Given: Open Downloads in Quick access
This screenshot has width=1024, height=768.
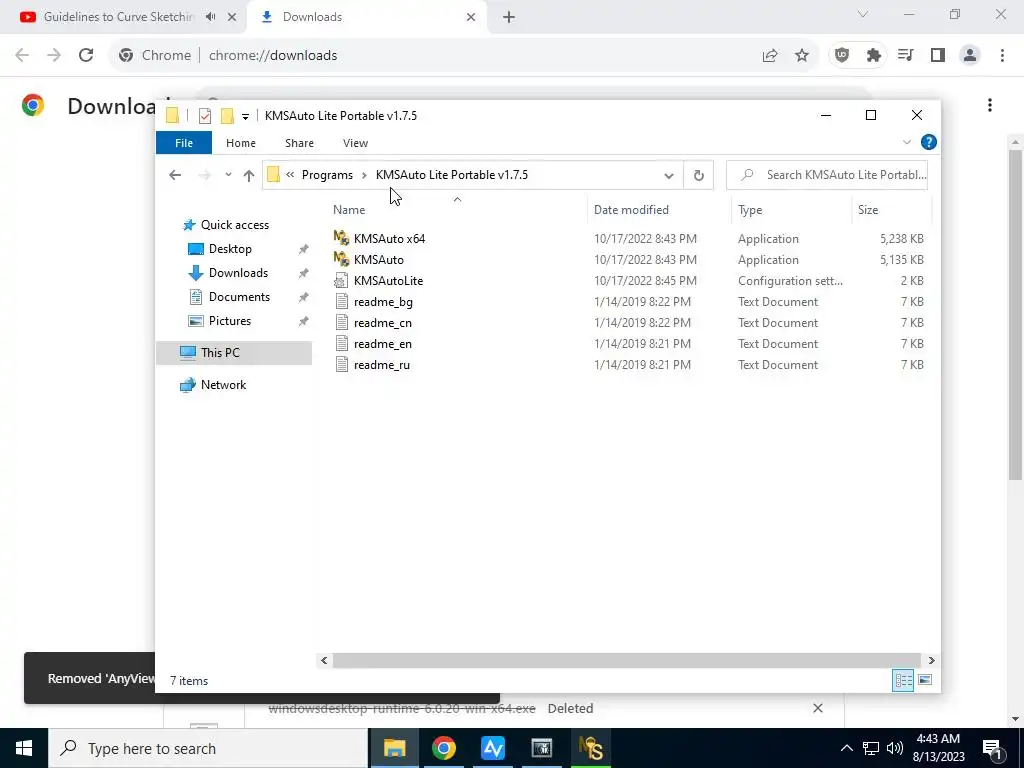Looking at the screenshot, I should point(238,273).
